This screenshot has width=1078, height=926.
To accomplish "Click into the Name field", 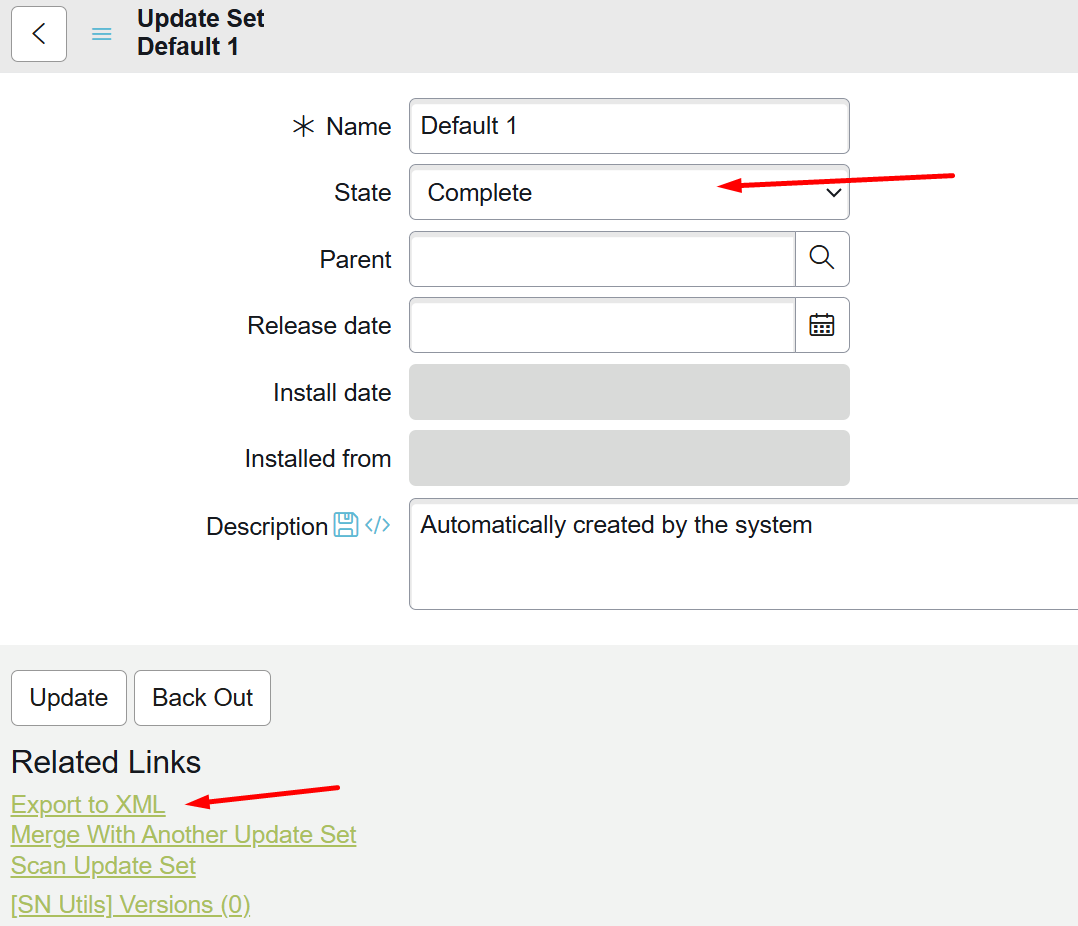I will tap(629, 126).
